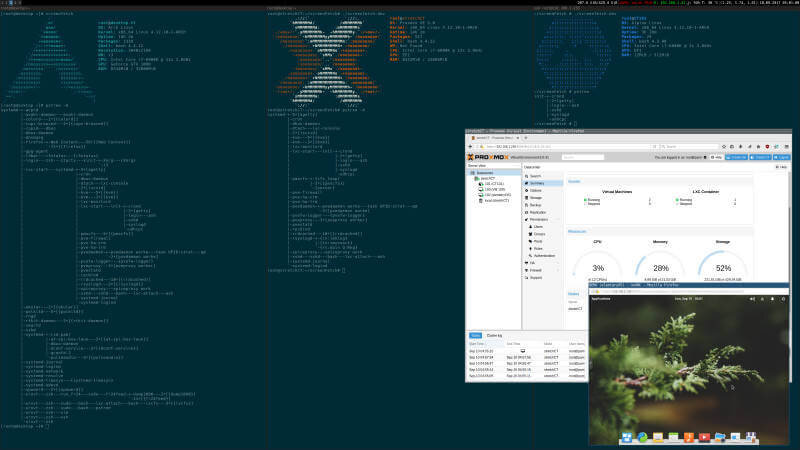Click the Create CT button in Proxmox header
The height and width of the screenshot is (450, 800).
760,157
